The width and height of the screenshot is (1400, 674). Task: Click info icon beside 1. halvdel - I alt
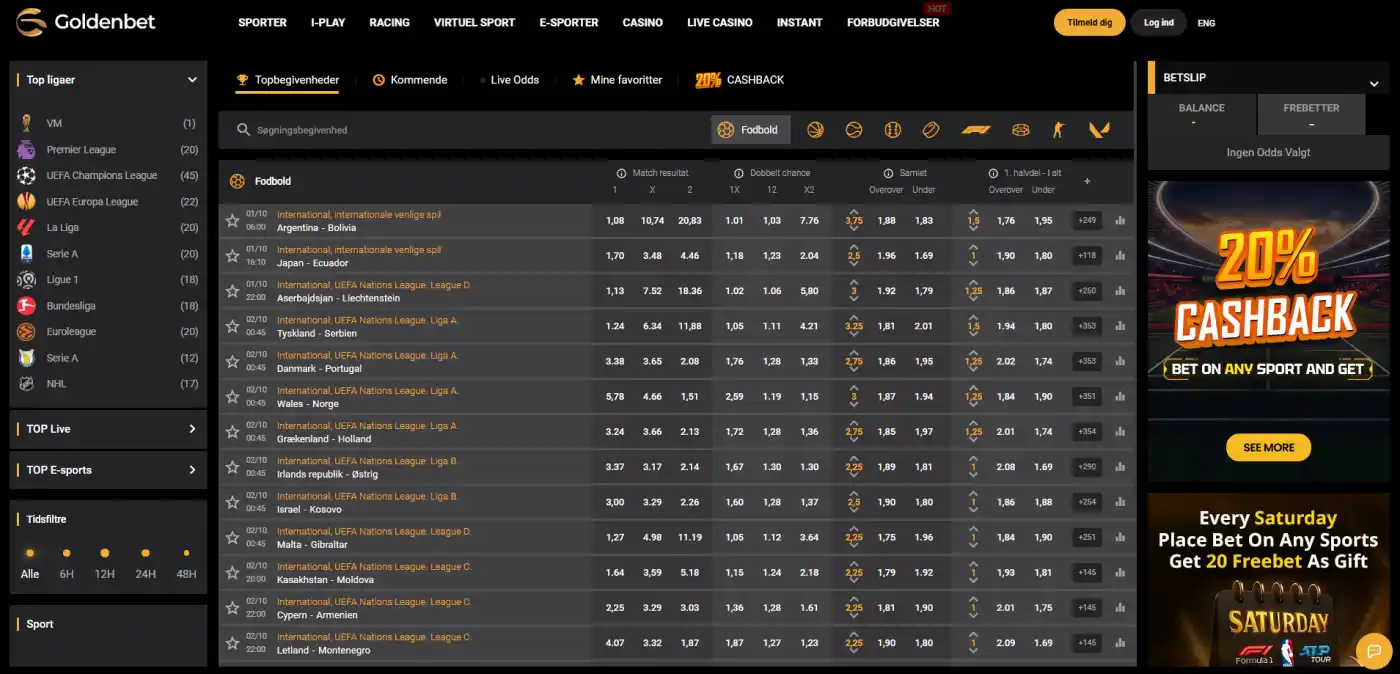(993, 173)
